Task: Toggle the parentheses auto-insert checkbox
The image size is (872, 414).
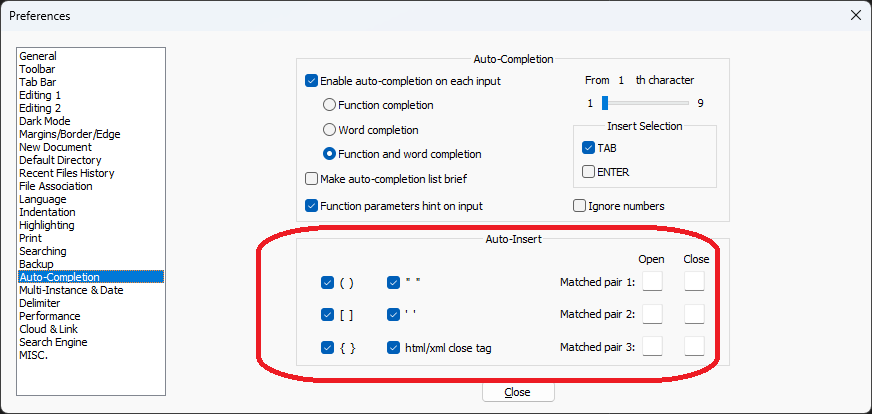Action: click(327, 283)
